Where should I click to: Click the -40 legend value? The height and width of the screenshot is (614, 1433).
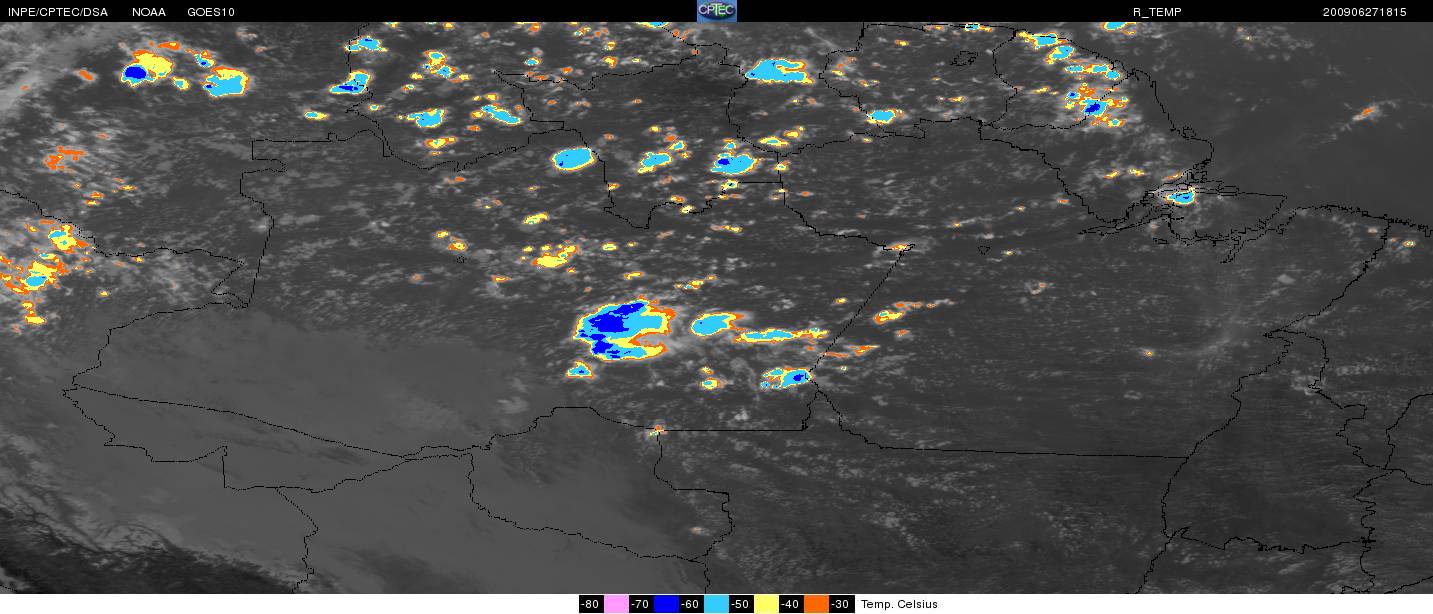(791, 604)
